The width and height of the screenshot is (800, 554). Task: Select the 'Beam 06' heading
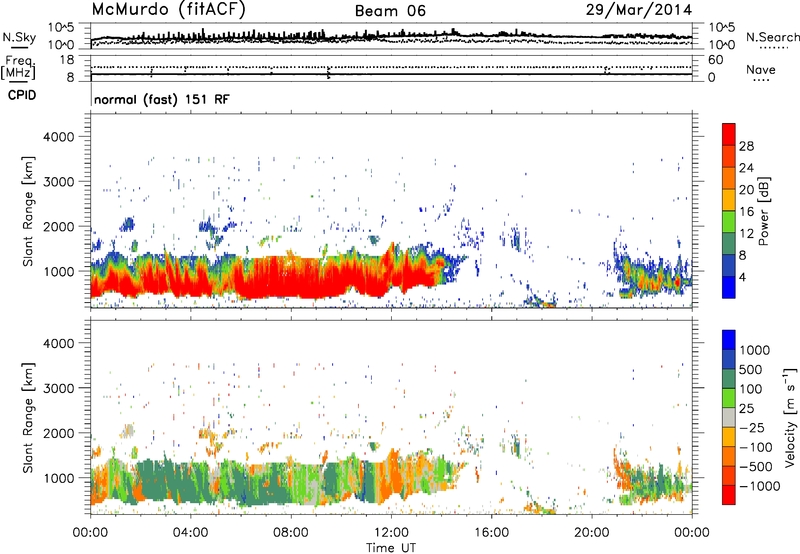(390, 11)
